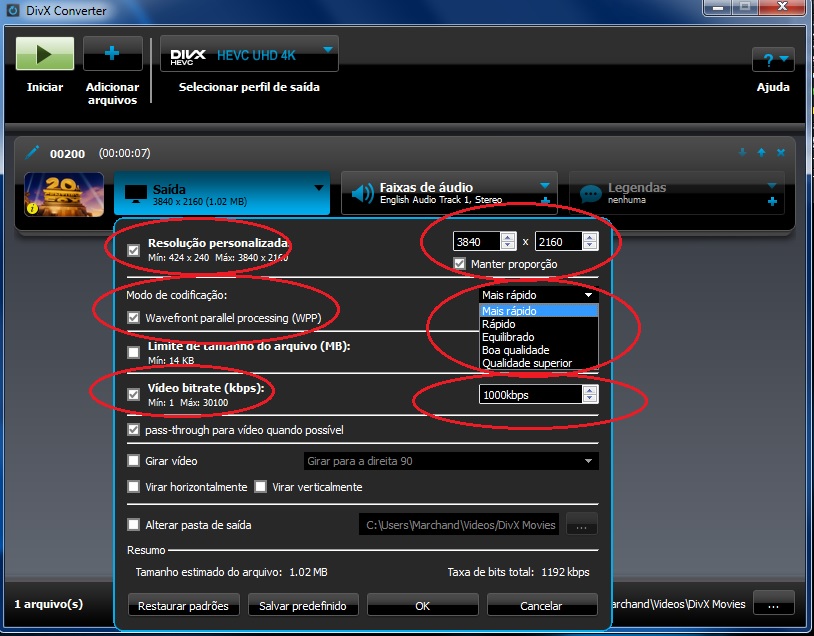Click bottom bar ... browse button

(x=774, y=603)
